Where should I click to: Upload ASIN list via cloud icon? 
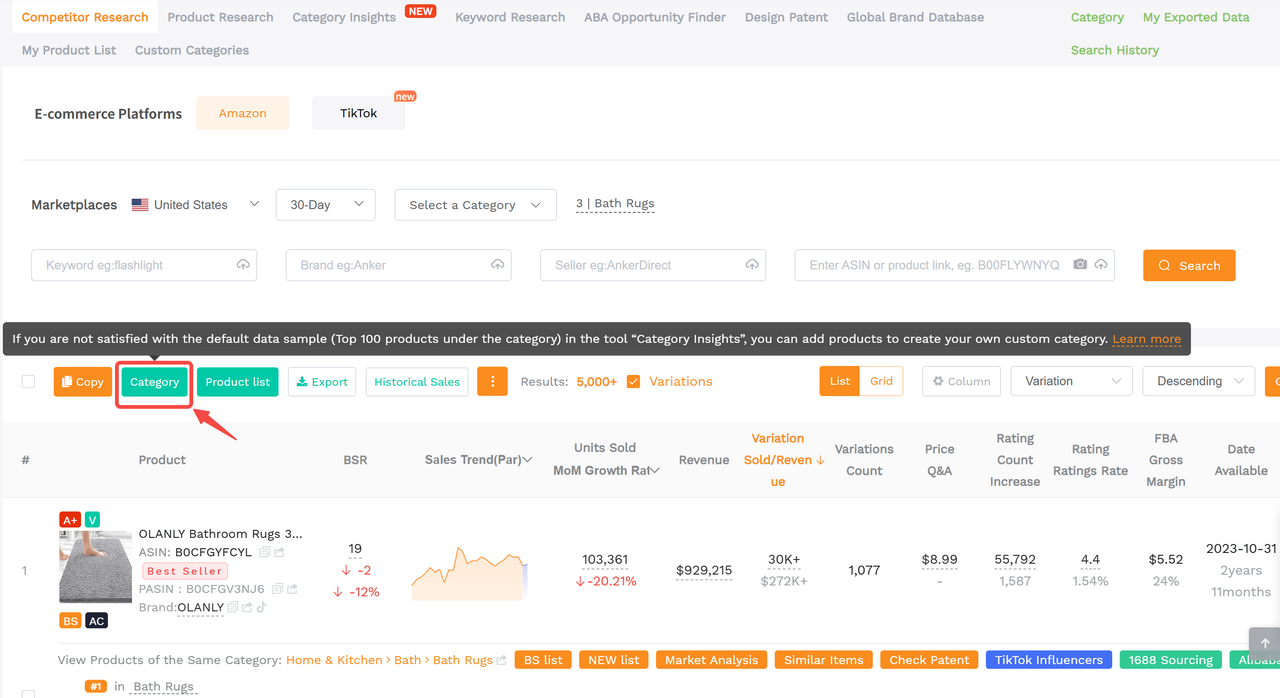(x=1101, y=265)
